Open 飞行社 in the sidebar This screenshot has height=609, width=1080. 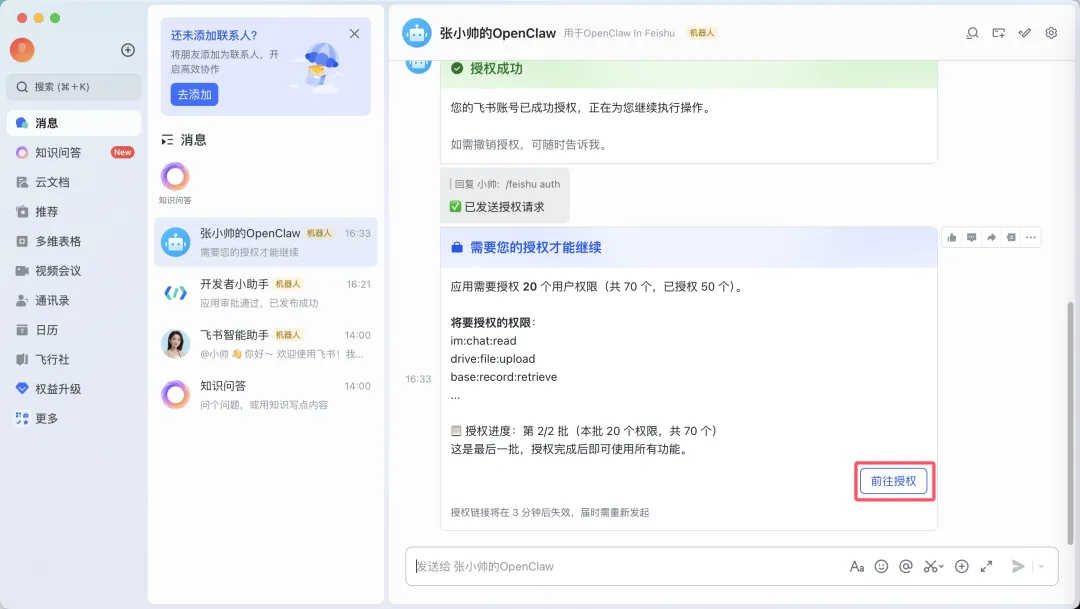(74, 360)
